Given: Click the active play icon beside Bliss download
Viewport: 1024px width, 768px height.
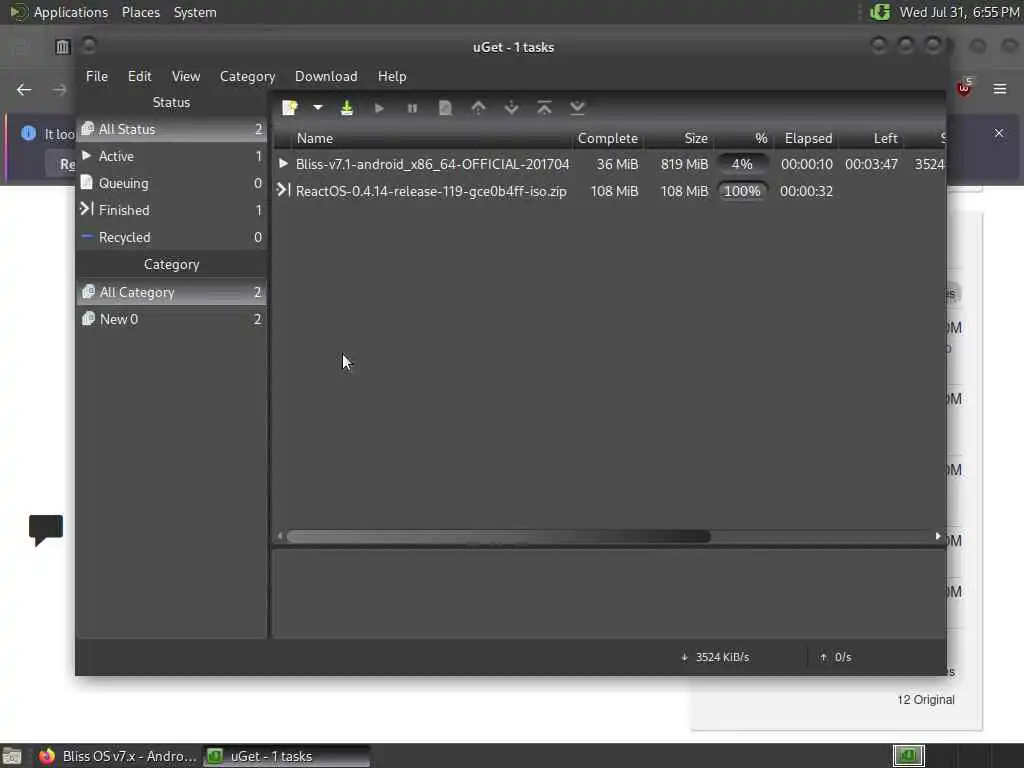Looking at the screenshot, I should click(283, 163).
